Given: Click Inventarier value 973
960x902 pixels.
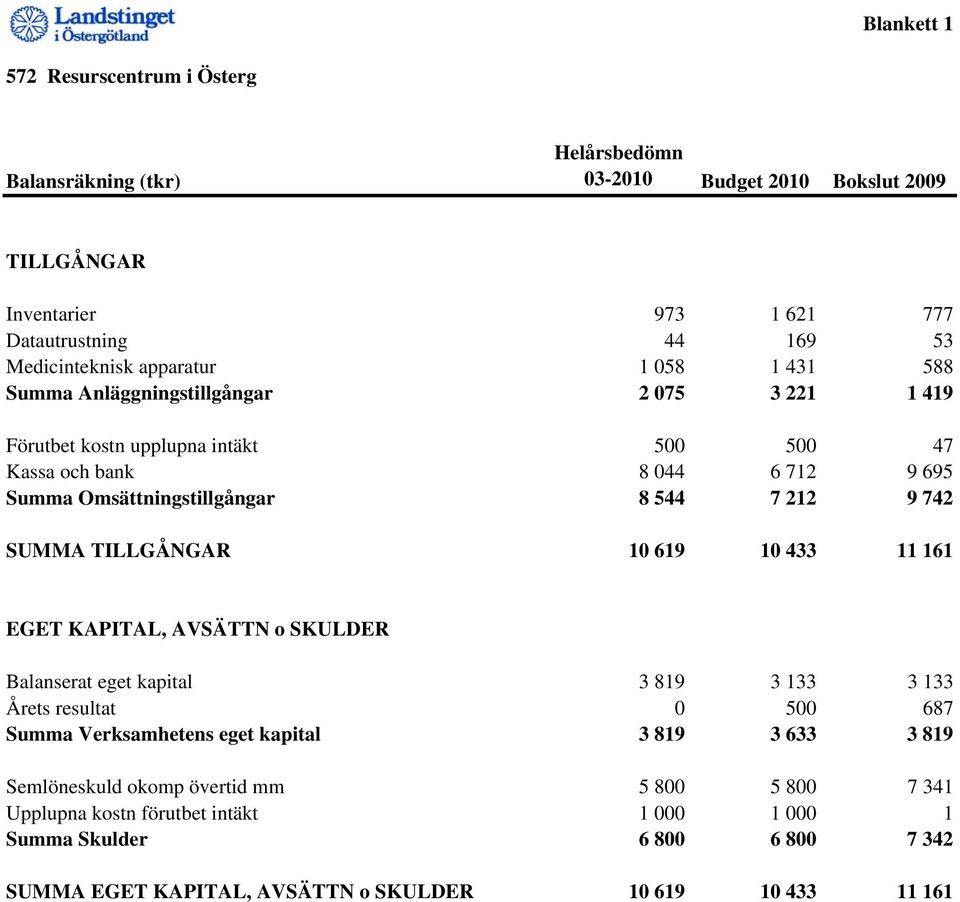Looking at the screenshot, I should coord(669,314).
